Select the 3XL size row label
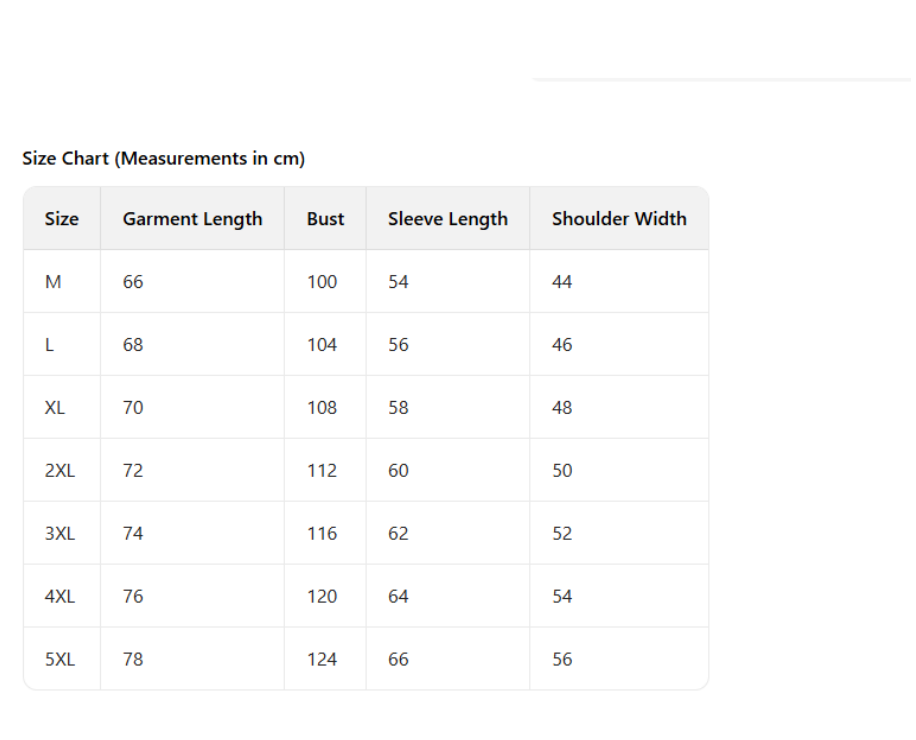 [59, 534]
